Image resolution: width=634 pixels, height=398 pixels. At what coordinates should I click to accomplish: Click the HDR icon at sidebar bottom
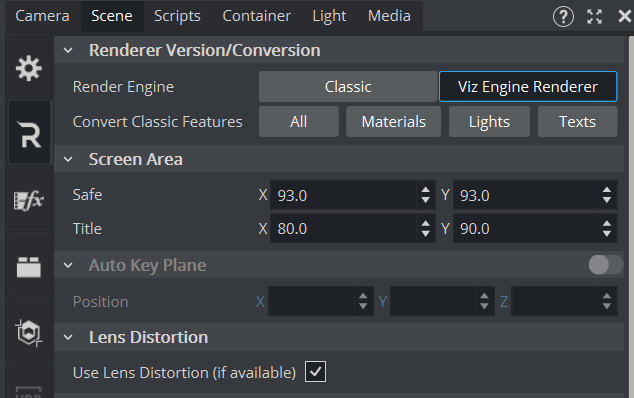point(29,392)
